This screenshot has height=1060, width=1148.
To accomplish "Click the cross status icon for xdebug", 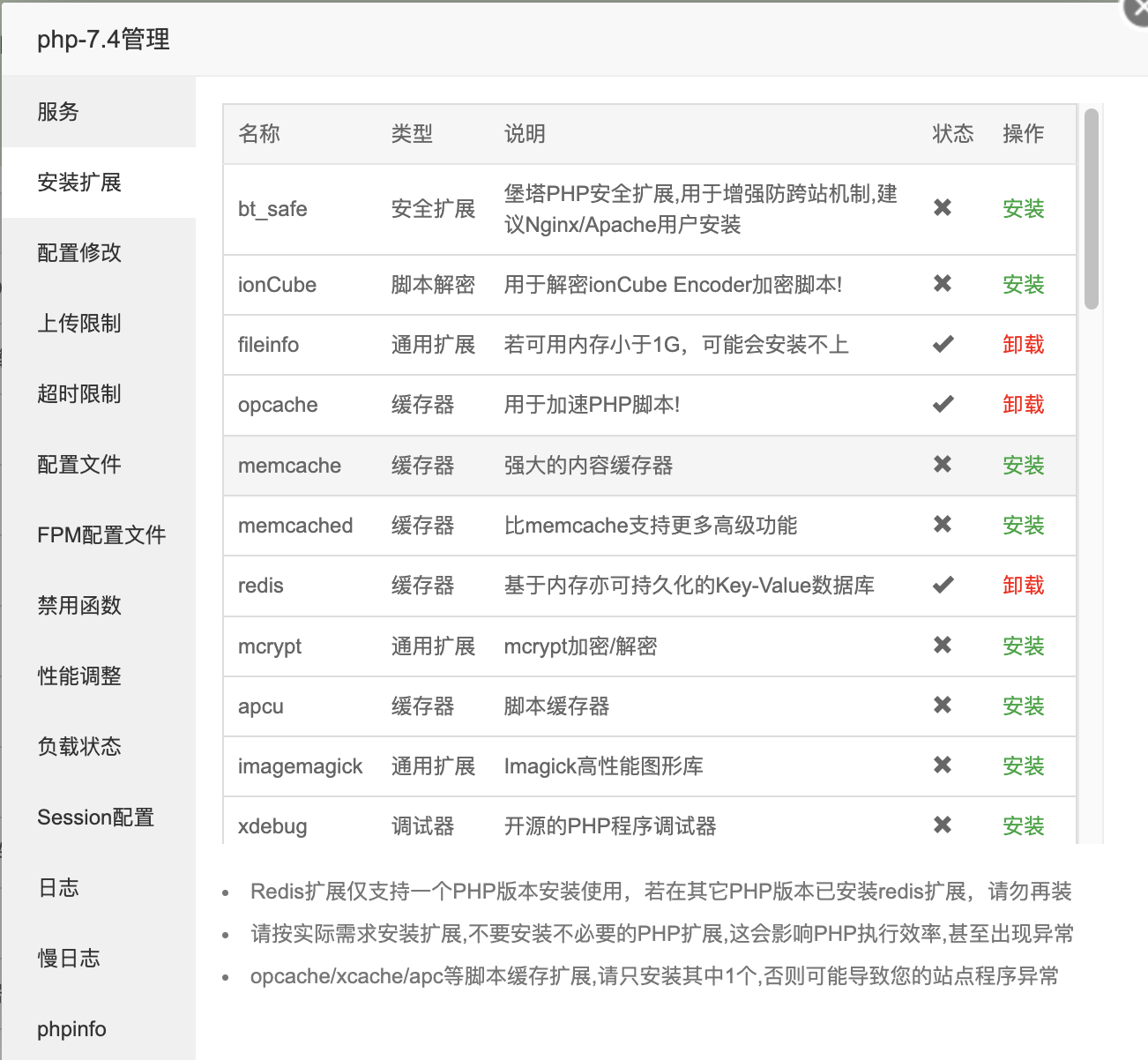I will pos(942,826).
